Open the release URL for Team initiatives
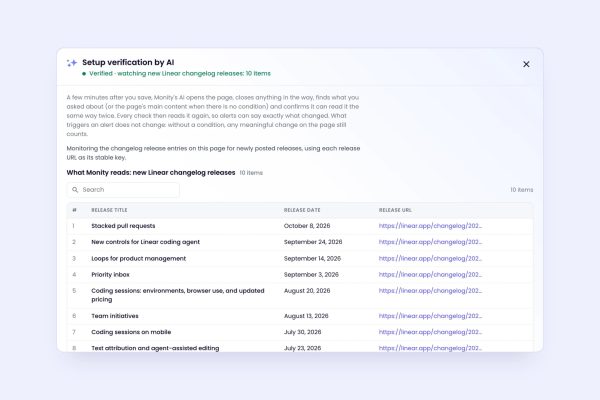 point(430,316)
